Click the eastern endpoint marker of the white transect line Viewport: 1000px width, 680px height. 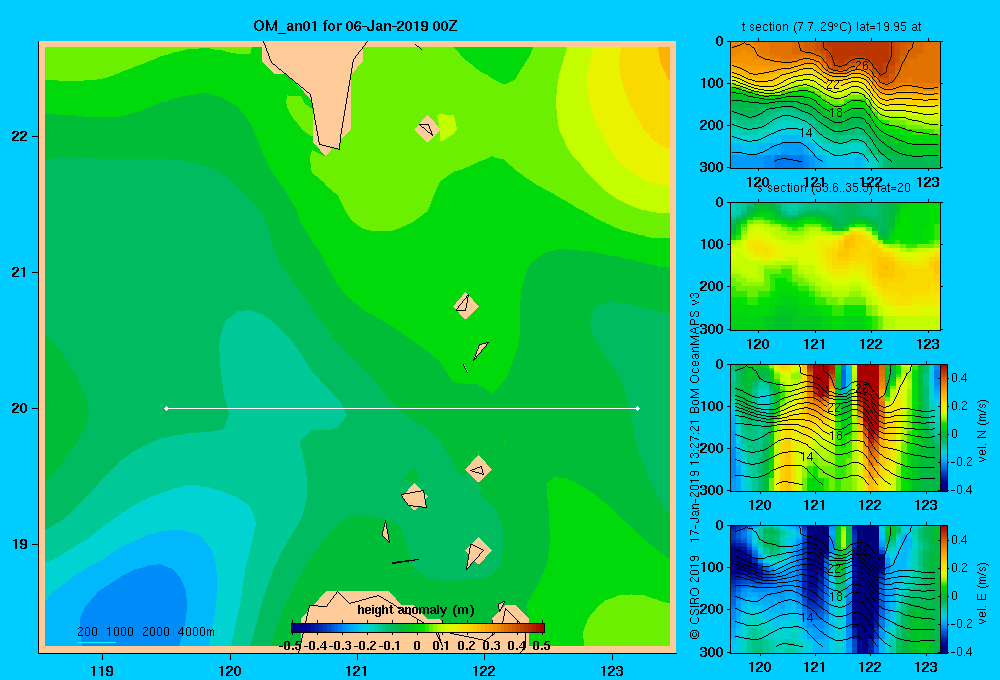click(x=638, y=408)
